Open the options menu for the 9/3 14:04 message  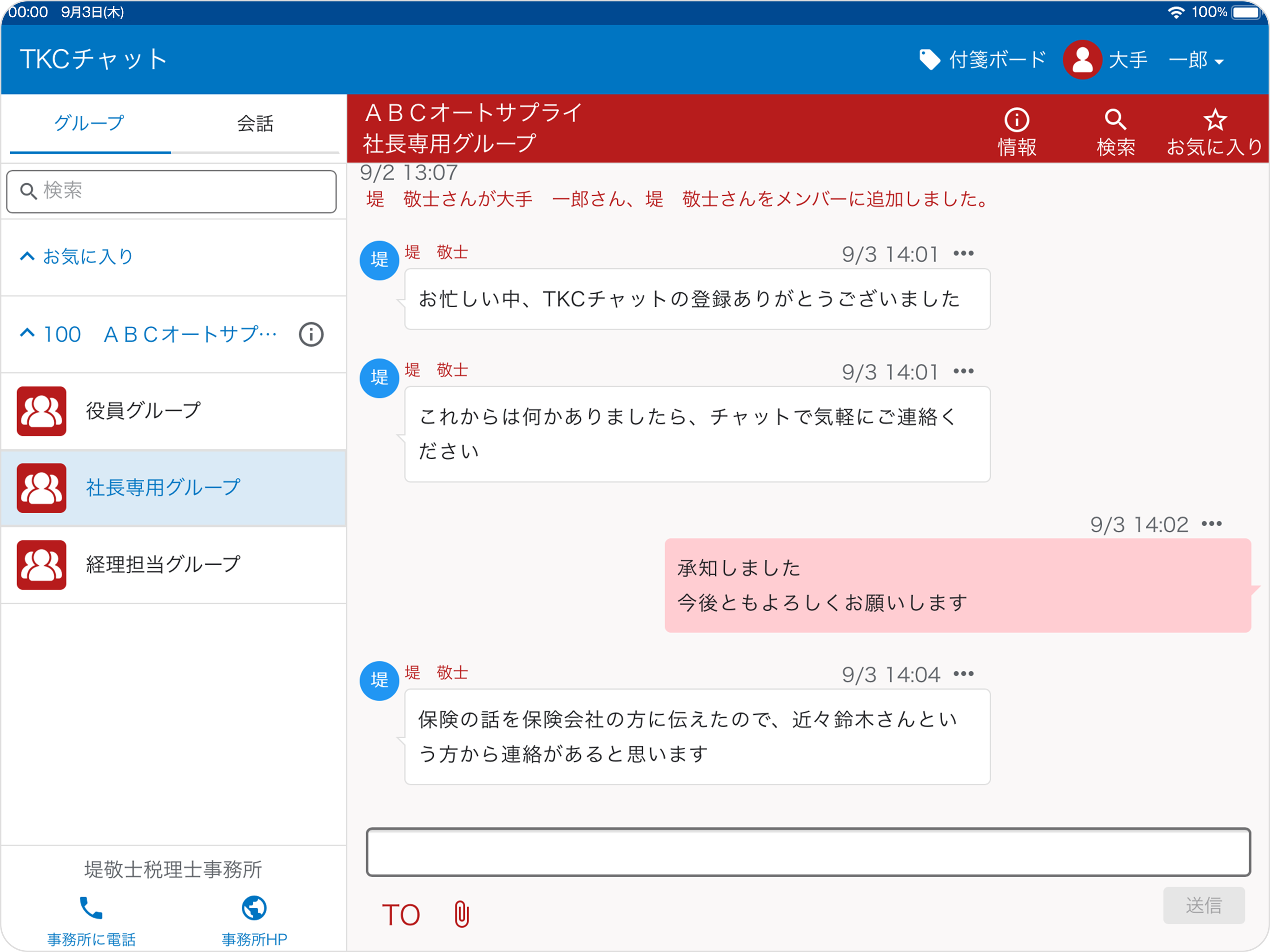coord(963,674)
